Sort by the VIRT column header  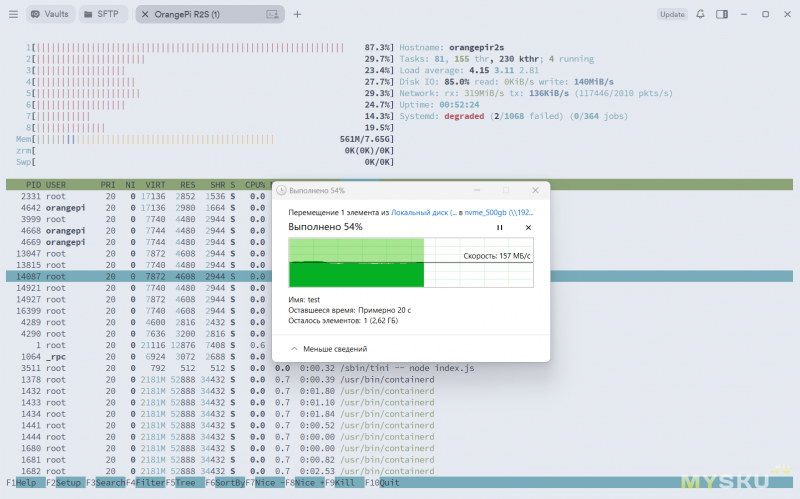tap(155, 185)
